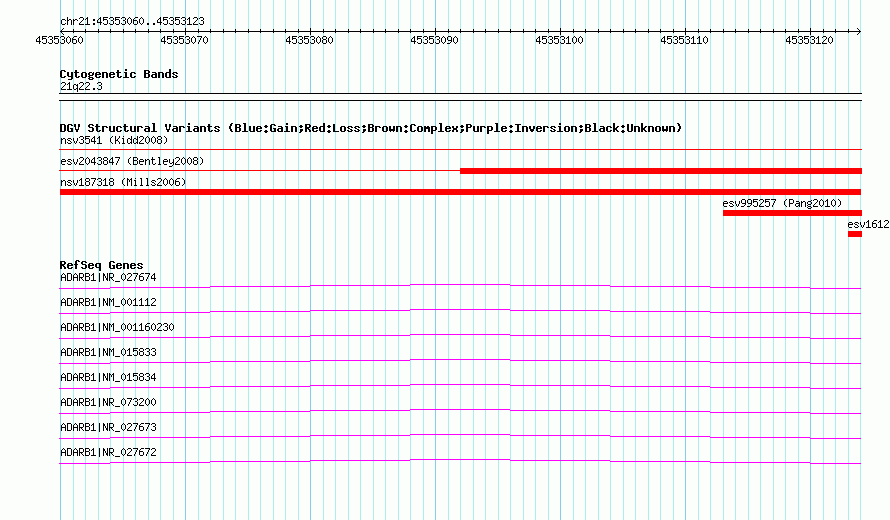Open transcript ADARB1|NR_027672
The height and width of the screenshot is (520, 890).
(108, 452)
